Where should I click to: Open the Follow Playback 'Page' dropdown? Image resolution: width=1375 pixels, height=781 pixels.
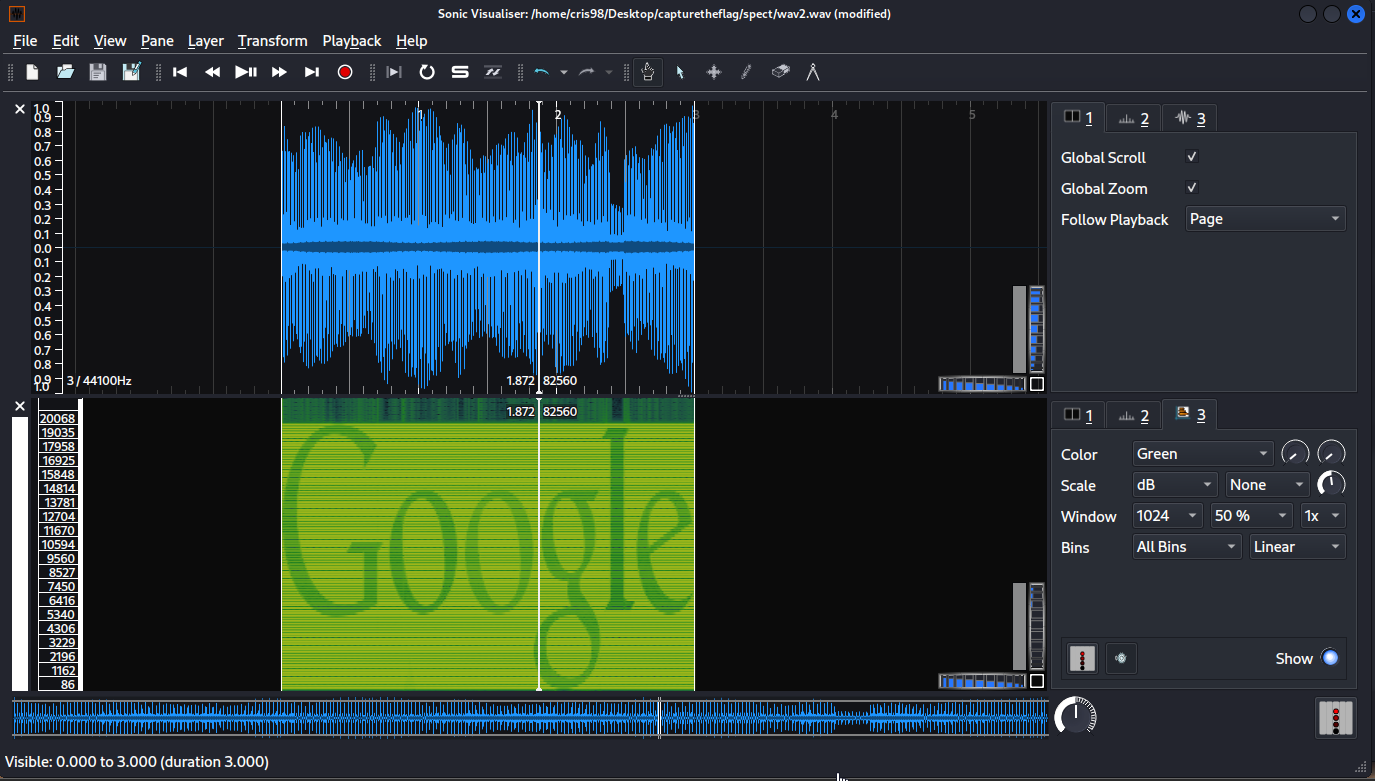1265,219
